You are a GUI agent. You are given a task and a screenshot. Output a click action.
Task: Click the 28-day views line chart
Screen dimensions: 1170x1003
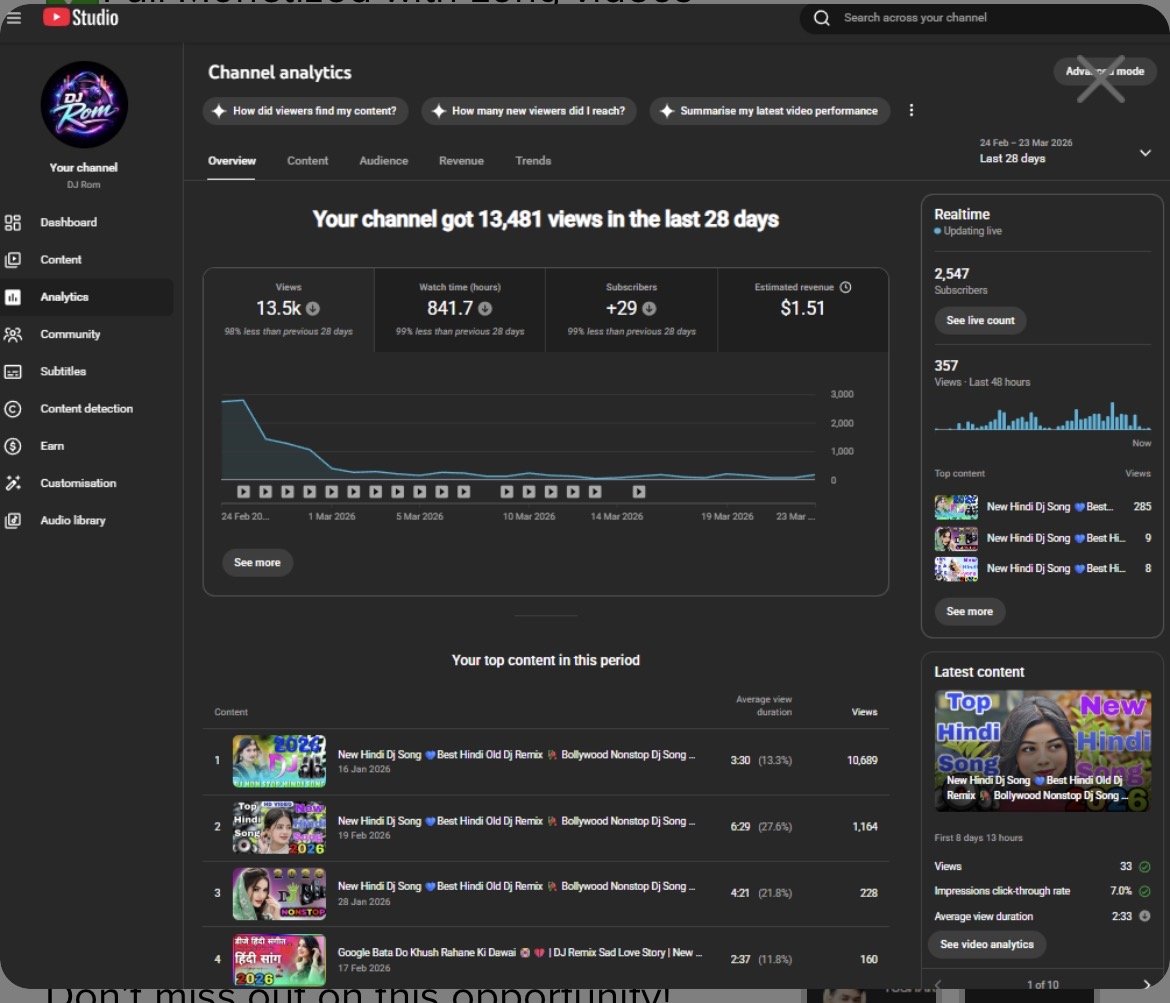coord(518,437)
